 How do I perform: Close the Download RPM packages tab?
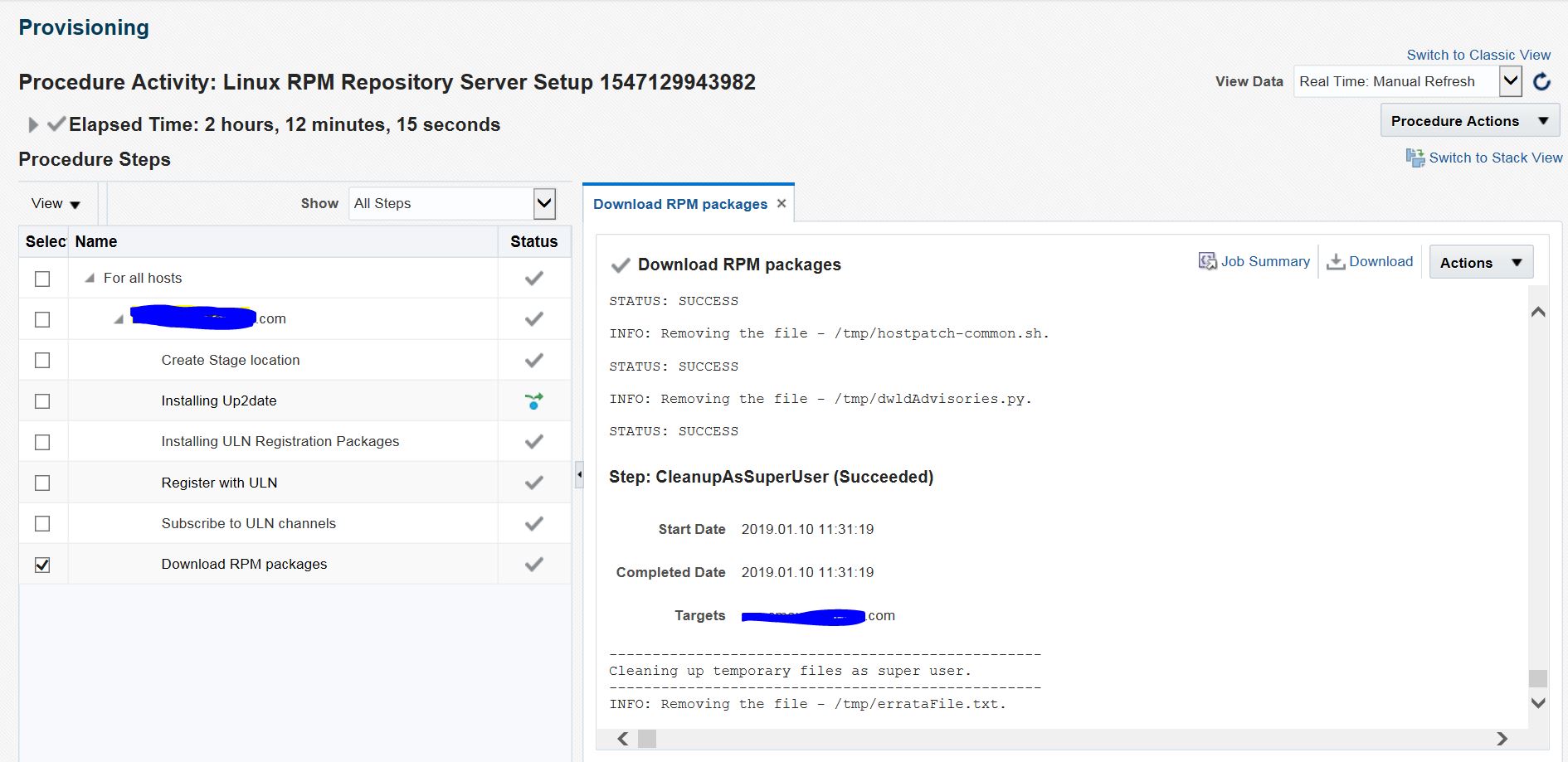782,204
